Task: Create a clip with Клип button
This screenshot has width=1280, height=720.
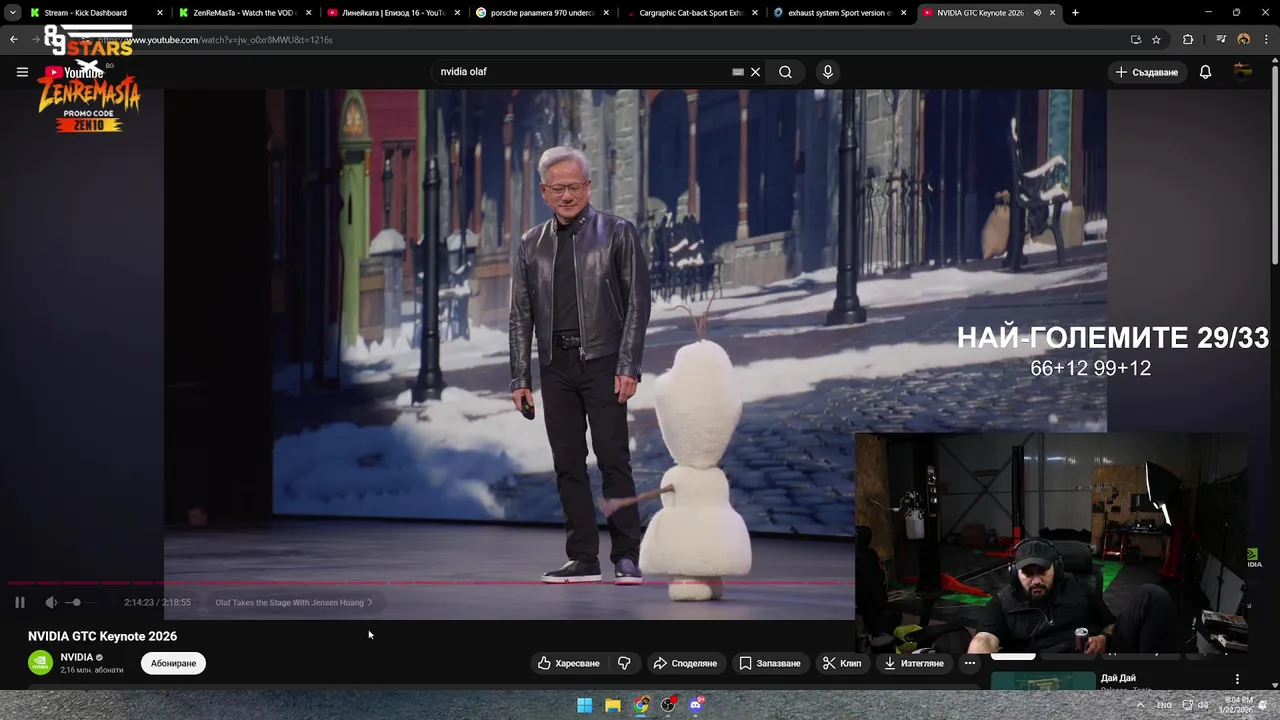Action: click(842, 663)
